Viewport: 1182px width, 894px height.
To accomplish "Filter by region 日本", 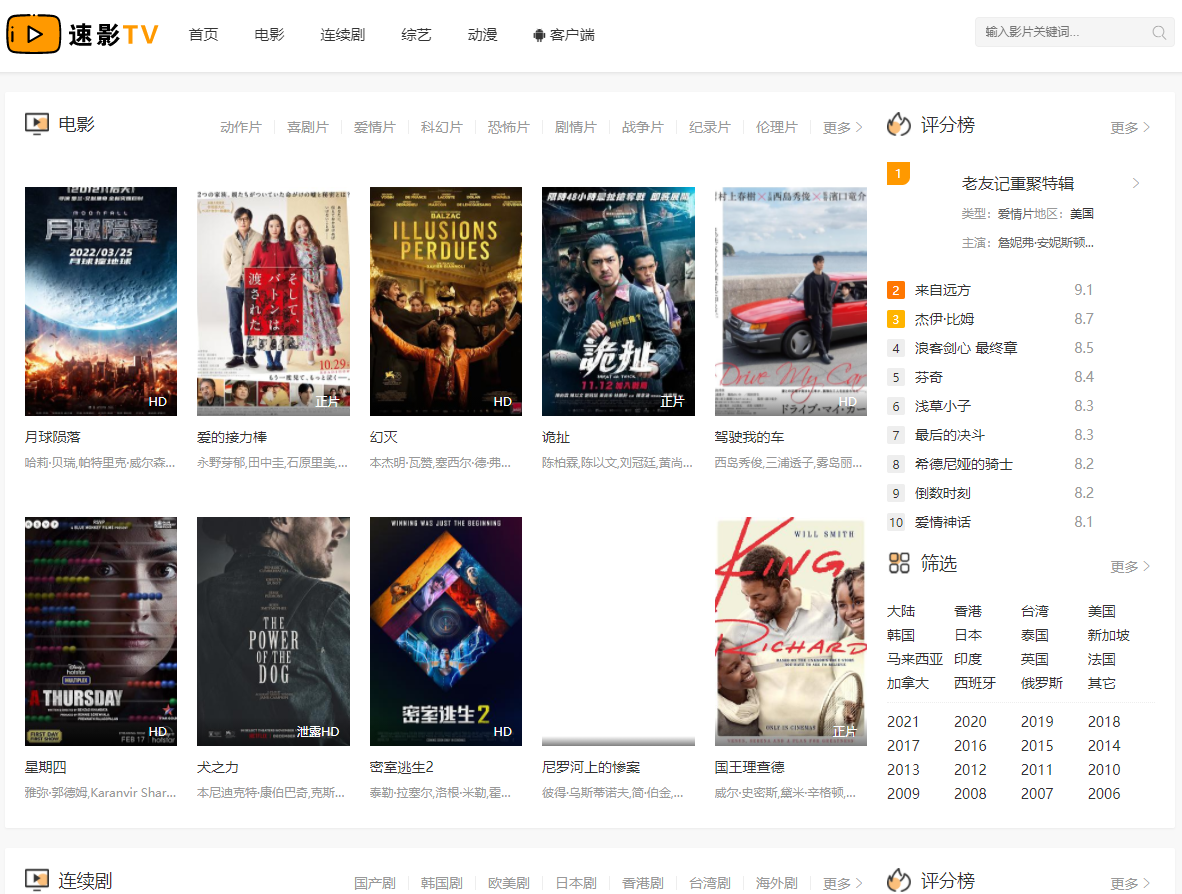I will 968,635.
